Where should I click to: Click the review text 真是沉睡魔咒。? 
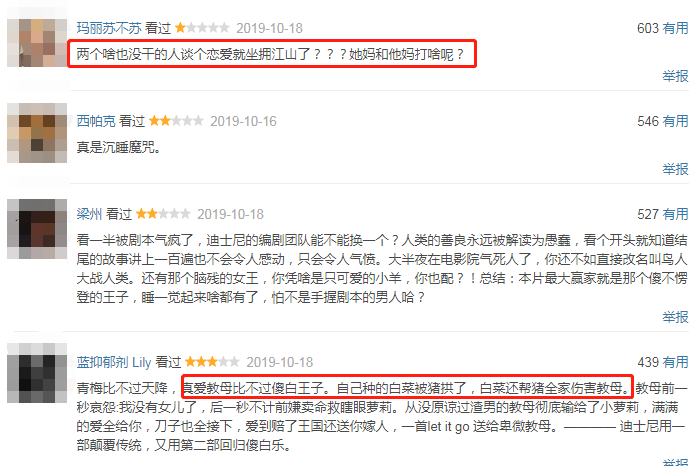[x=119, y=147]
